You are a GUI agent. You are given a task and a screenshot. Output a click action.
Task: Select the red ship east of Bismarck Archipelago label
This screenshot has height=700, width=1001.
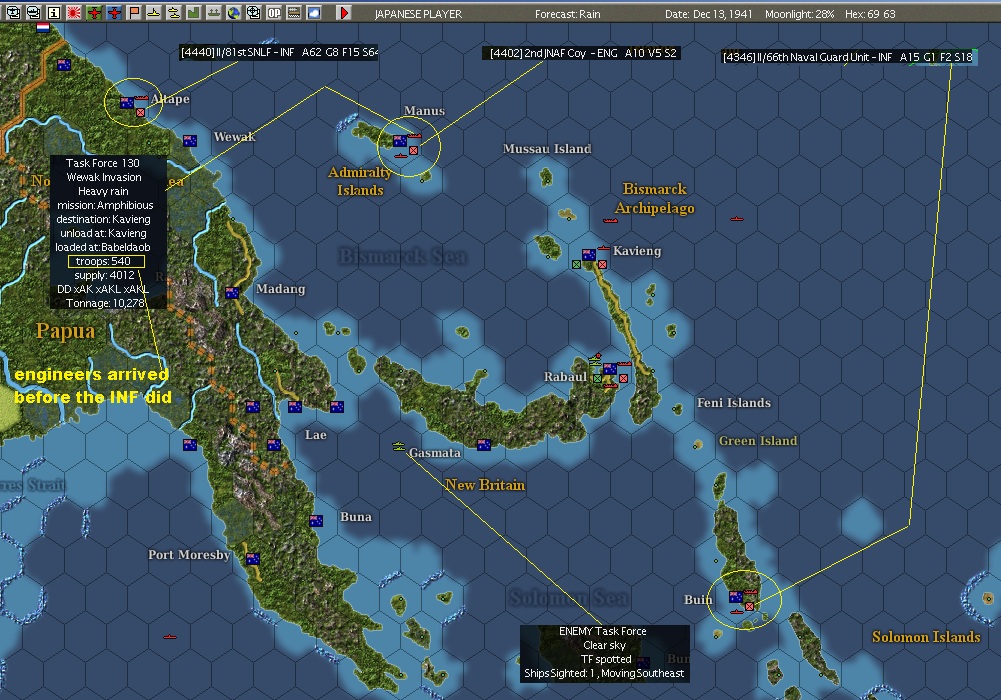(x=737, y=220)
